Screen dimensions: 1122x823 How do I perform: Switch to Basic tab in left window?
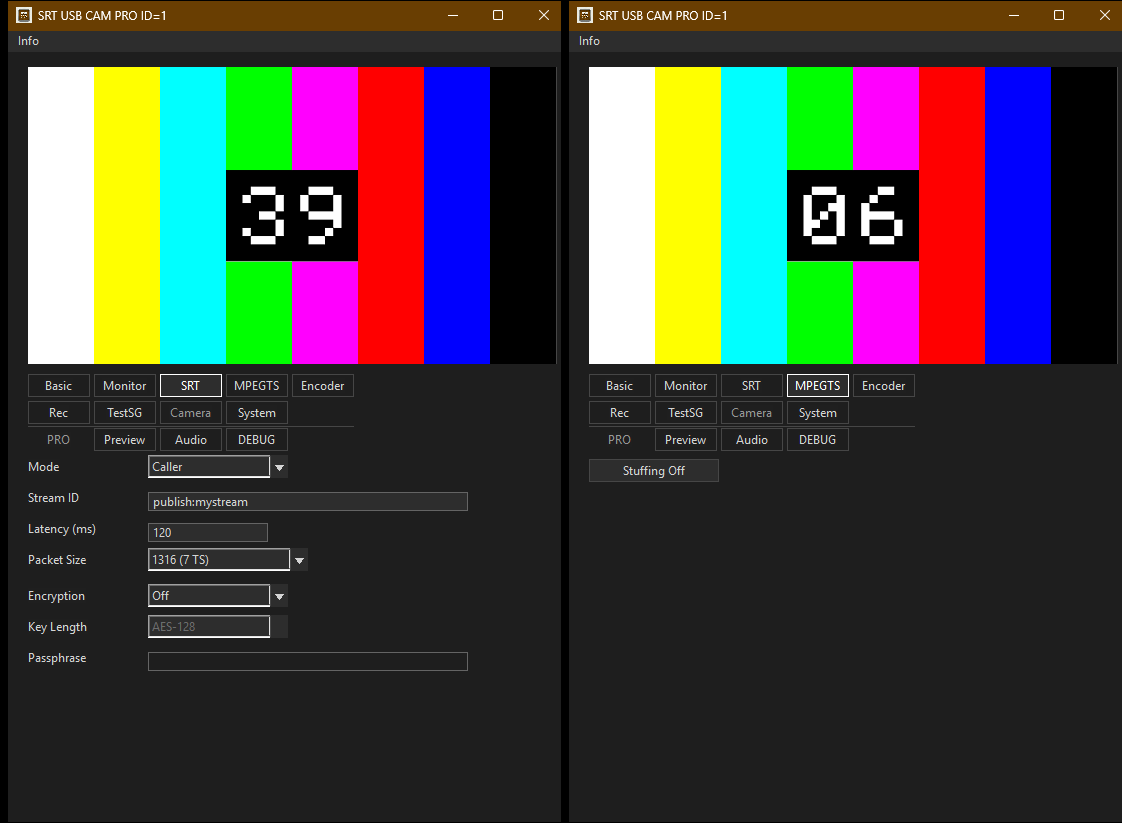click(x=59, y=386)
